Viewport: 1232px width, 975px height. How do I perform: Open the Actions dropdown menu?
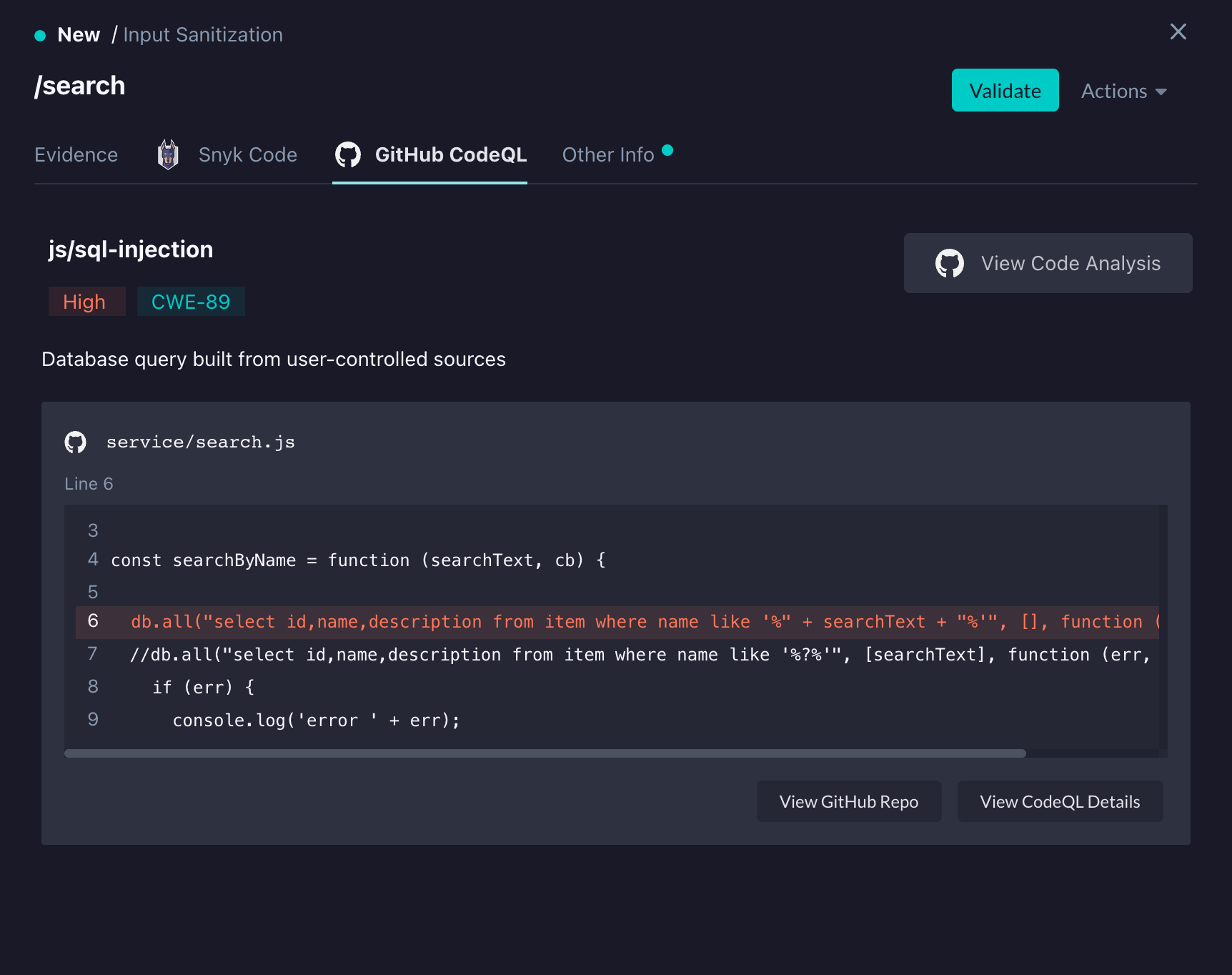click(x=1123, y=91)
